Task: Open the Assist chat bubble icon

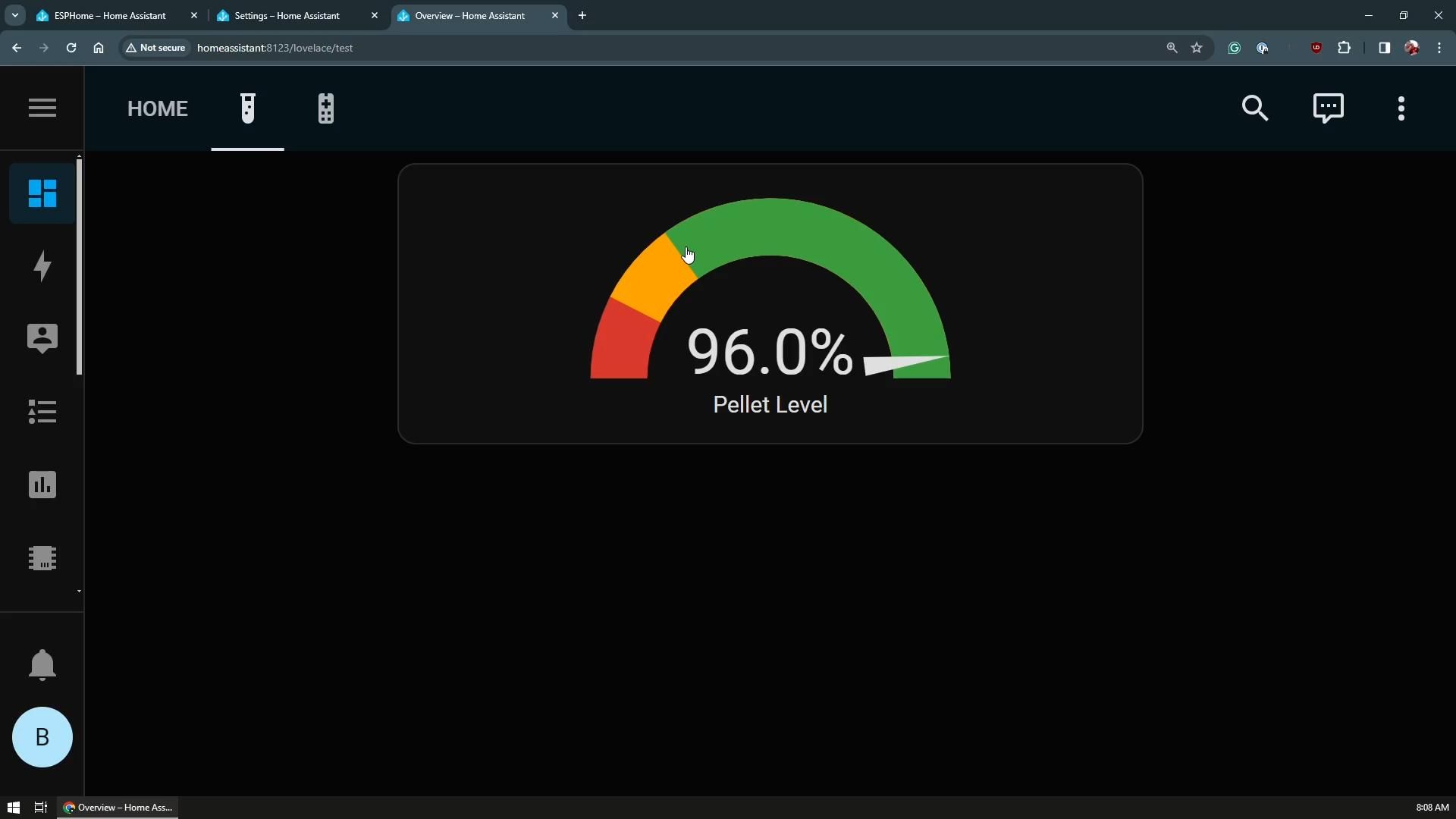Action: coord(1328,108)
